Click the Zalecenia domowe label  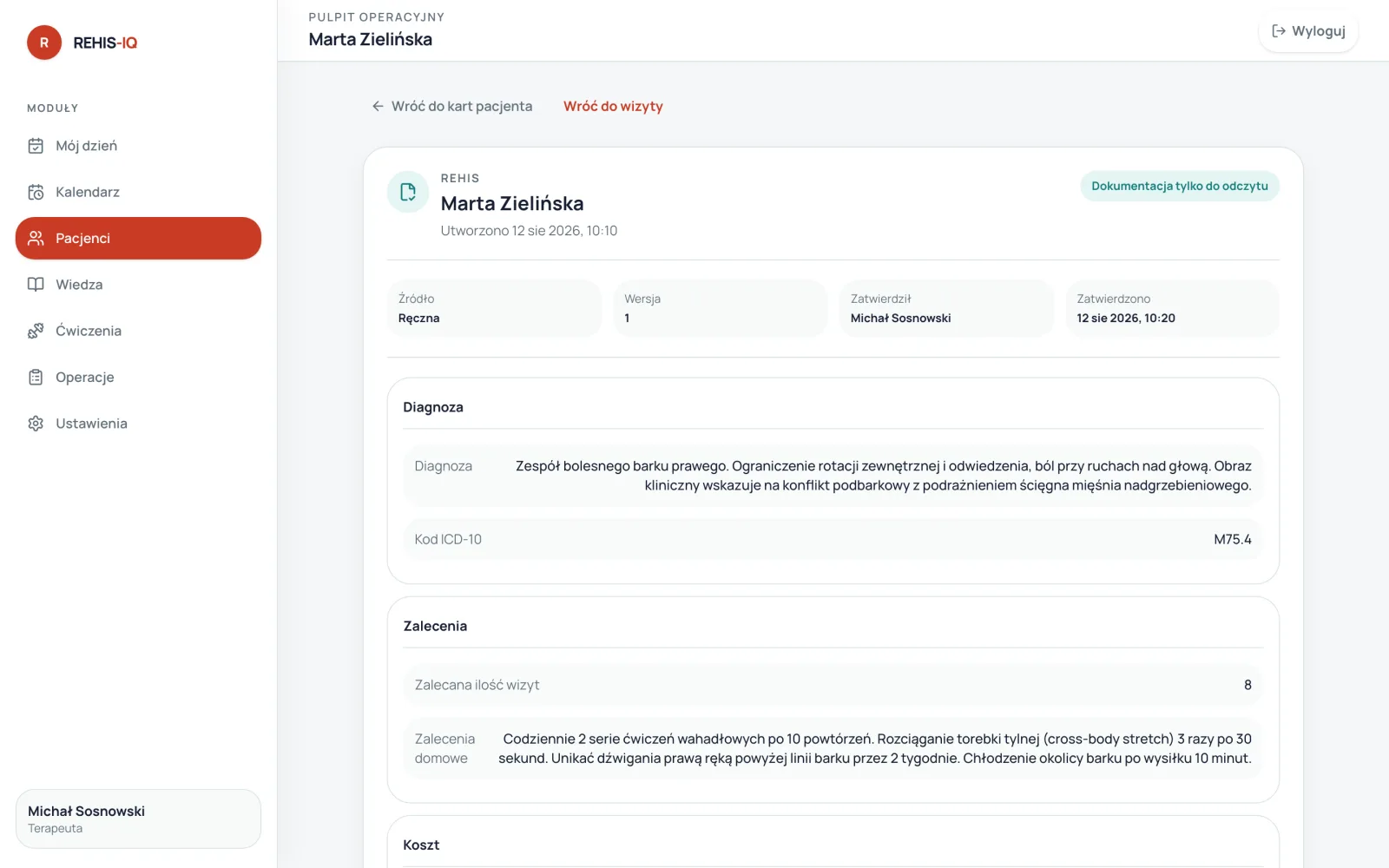(444, 748)
